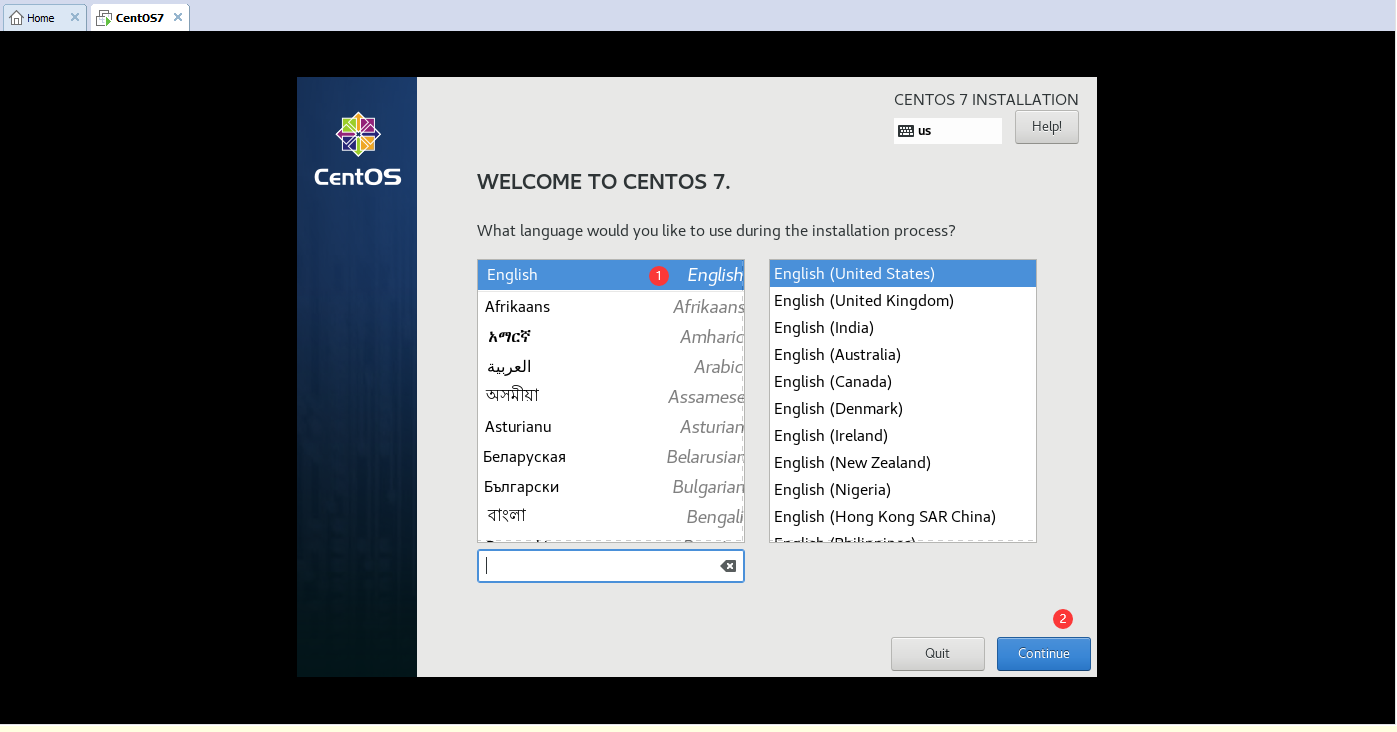Click the Continue button
This screenshot has height=732, width=1397.
[1044, 654]
